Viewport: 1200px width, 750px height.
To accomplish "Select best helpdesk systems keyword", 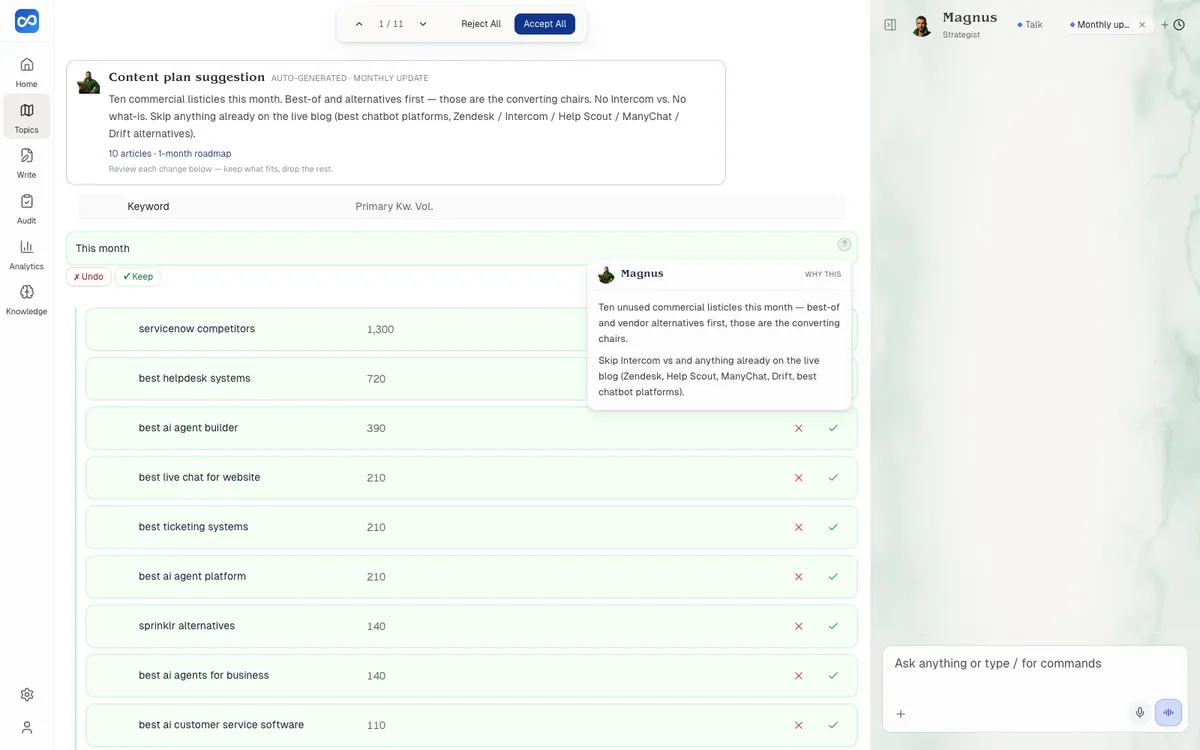I will point(194,378).
